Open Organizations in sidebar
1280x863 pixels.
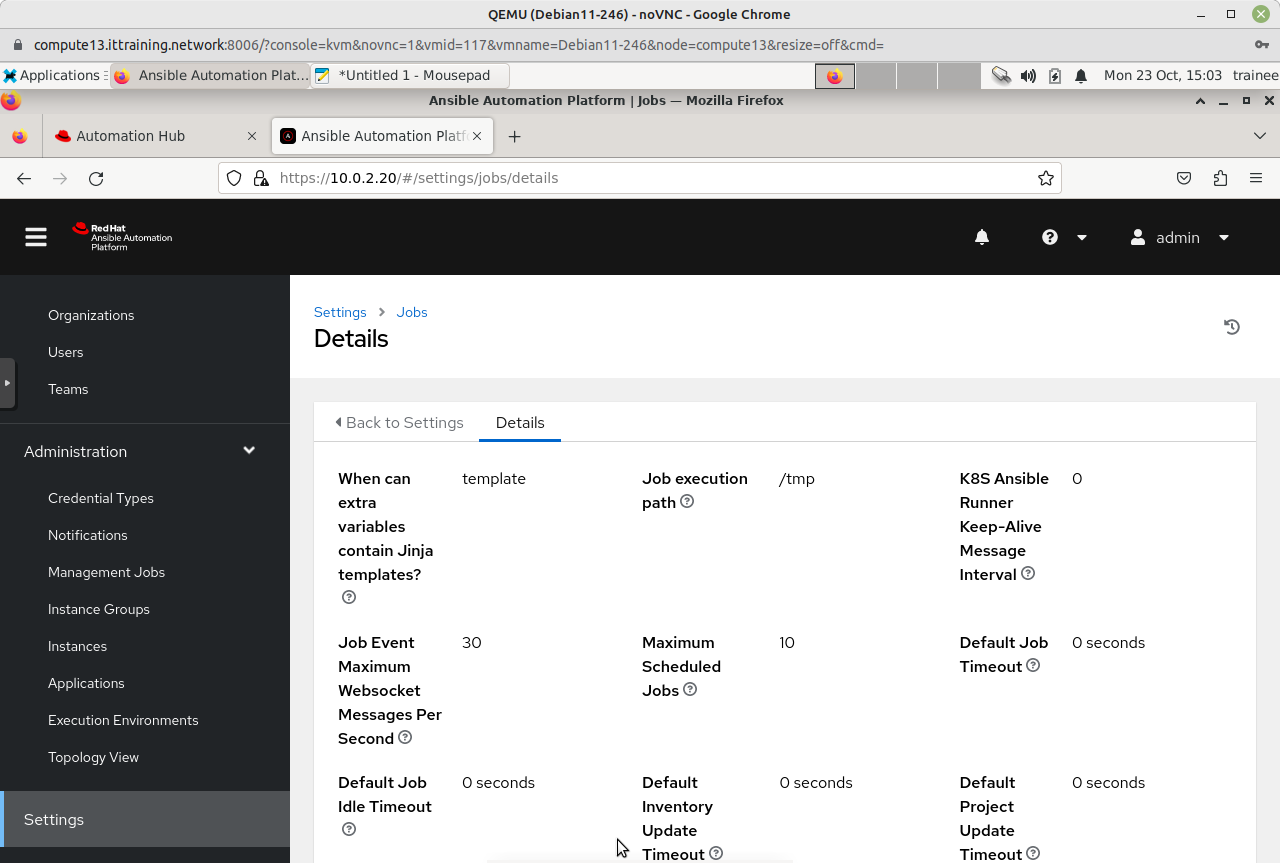tap(91, 315)
